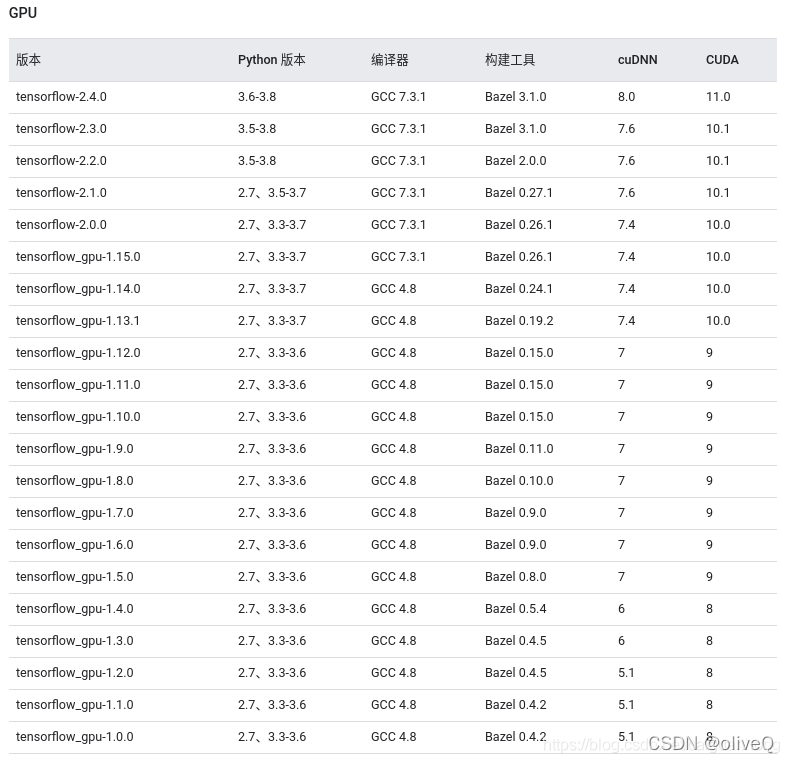Click the Bazel 0.27.1 cell
Screen dimensions: 789x763
point(519,193)
